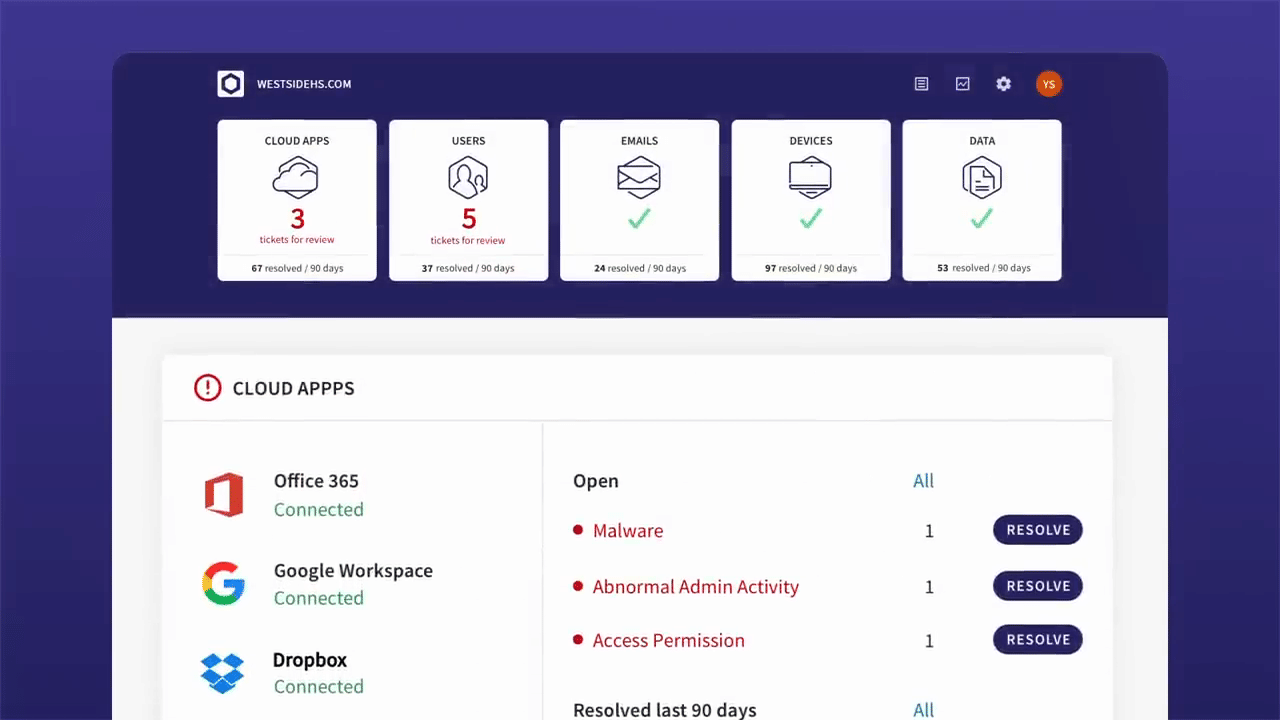Image resolution: width=1280 pixels, height=720 pixels.
Task: Select the USERS card title
Action: (468, 141)
